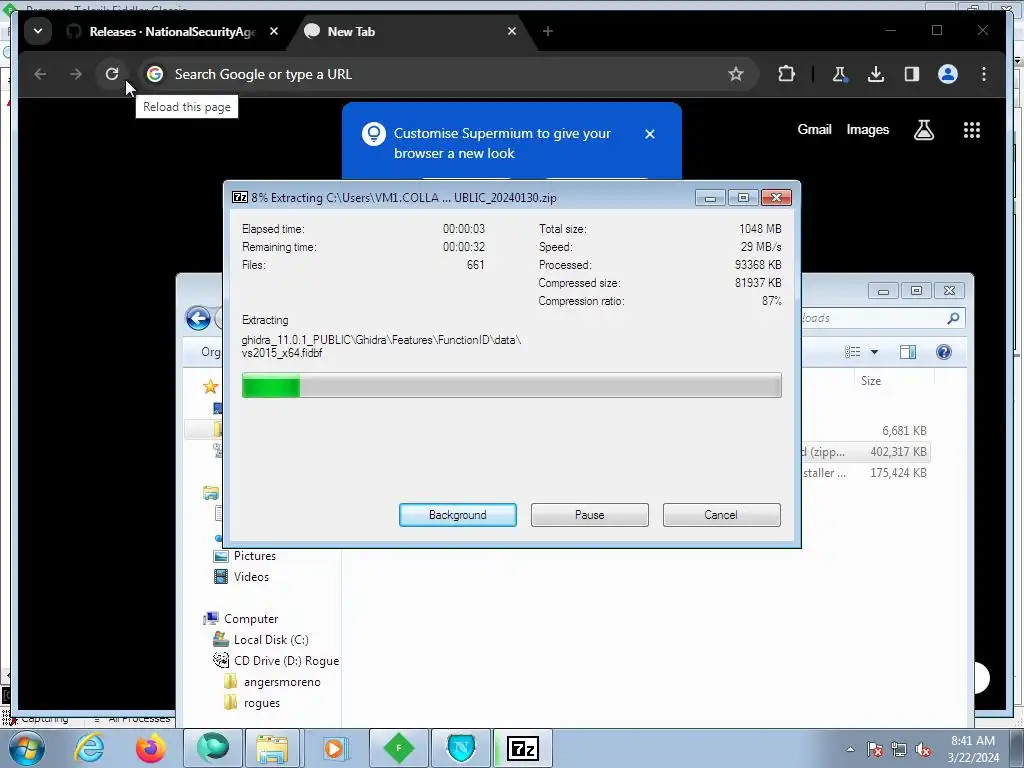Open the network tray icon
The image size is (1024, 768).
click(899, 749)
